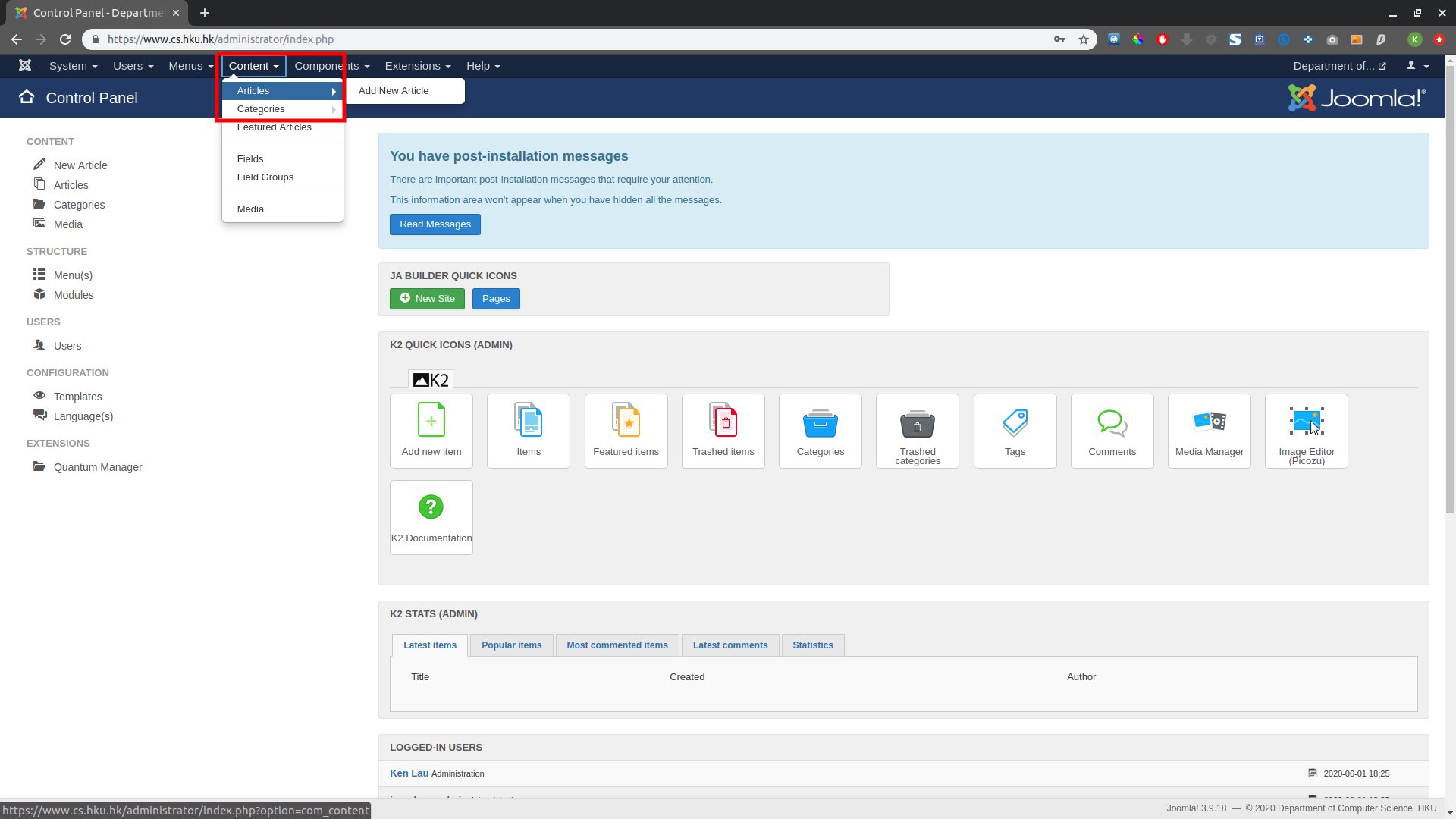Click the Most commented items tab
The height and width of the screenshot is (819, 1456).
617,644
